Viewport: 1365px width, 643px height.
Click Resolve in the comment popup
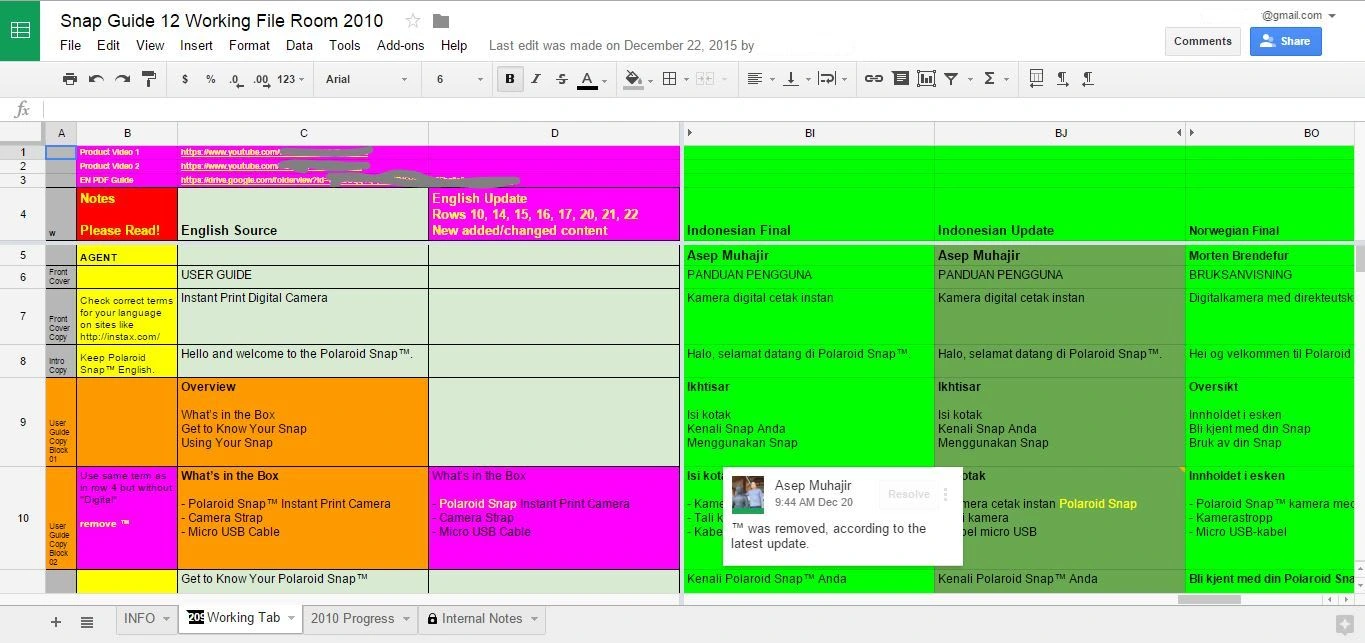pos(908,494)
